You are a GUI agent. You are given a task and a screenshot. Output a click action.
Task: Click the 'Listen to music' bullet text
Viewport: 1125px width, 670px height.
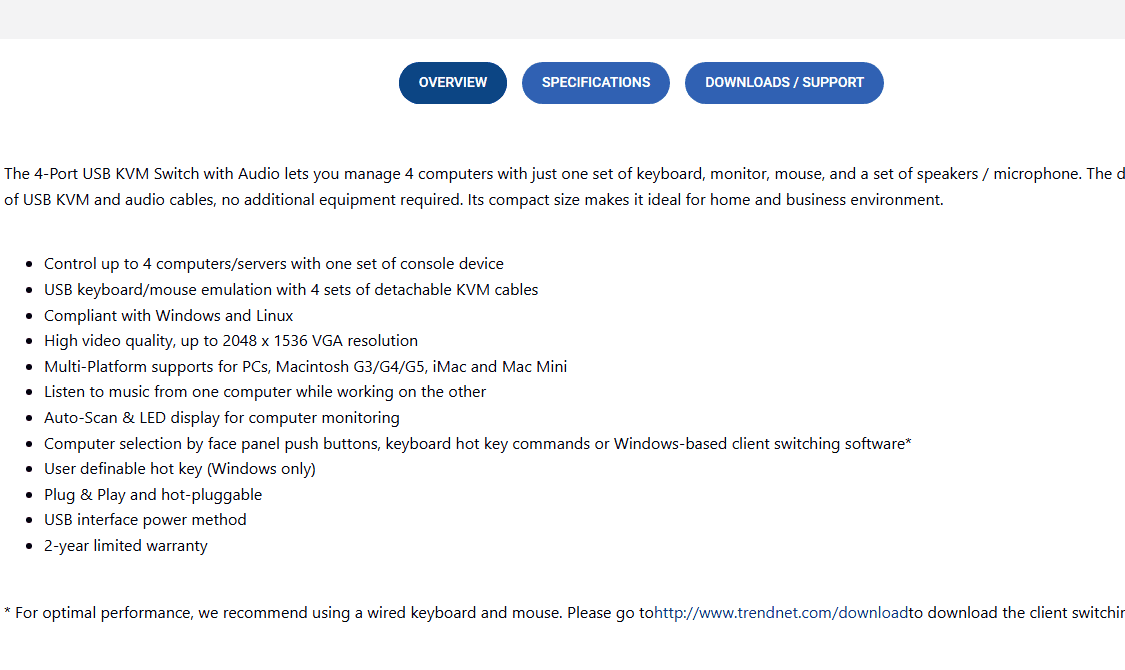265,392
